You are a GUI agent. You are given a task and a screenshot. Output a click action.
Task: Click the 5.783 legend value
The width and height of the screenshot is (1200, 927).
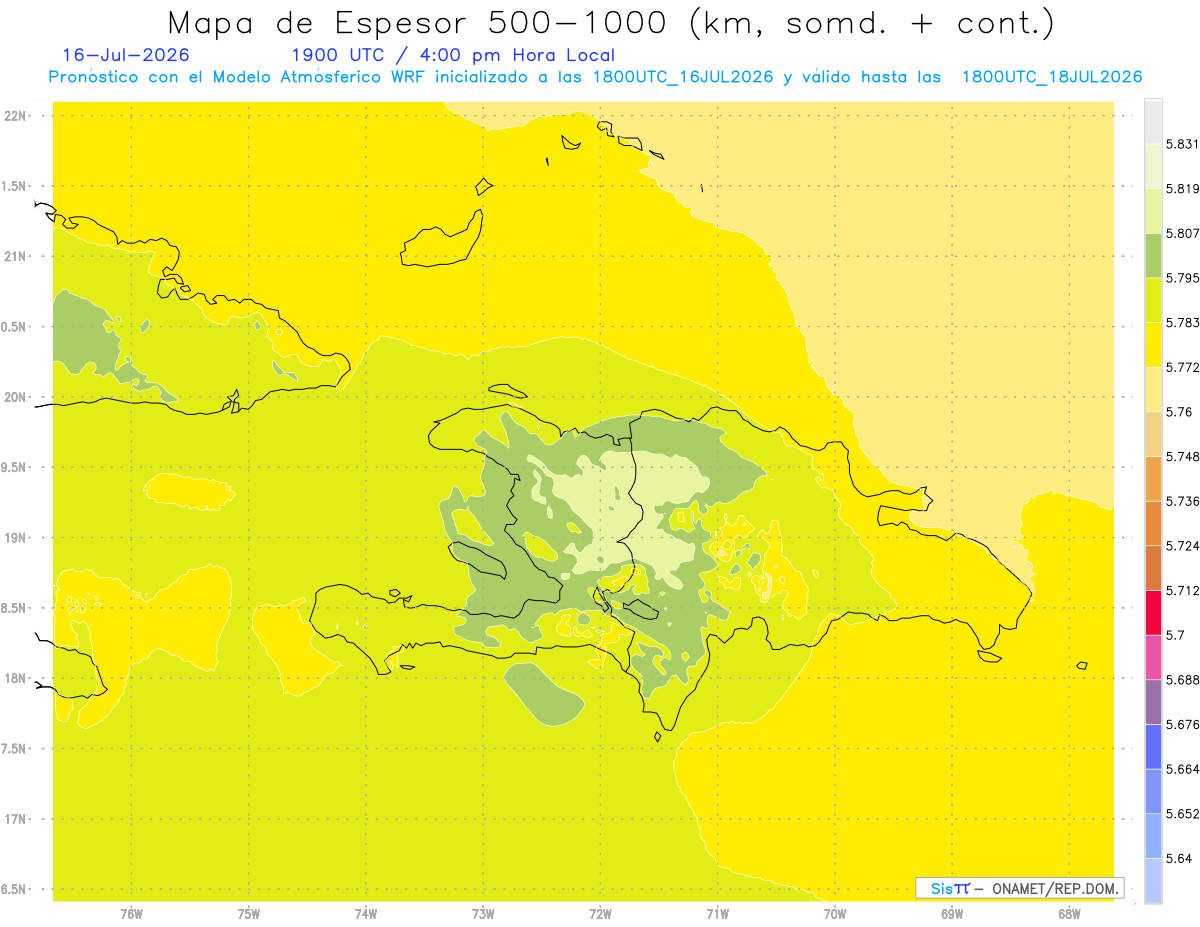click(1182, 322)
